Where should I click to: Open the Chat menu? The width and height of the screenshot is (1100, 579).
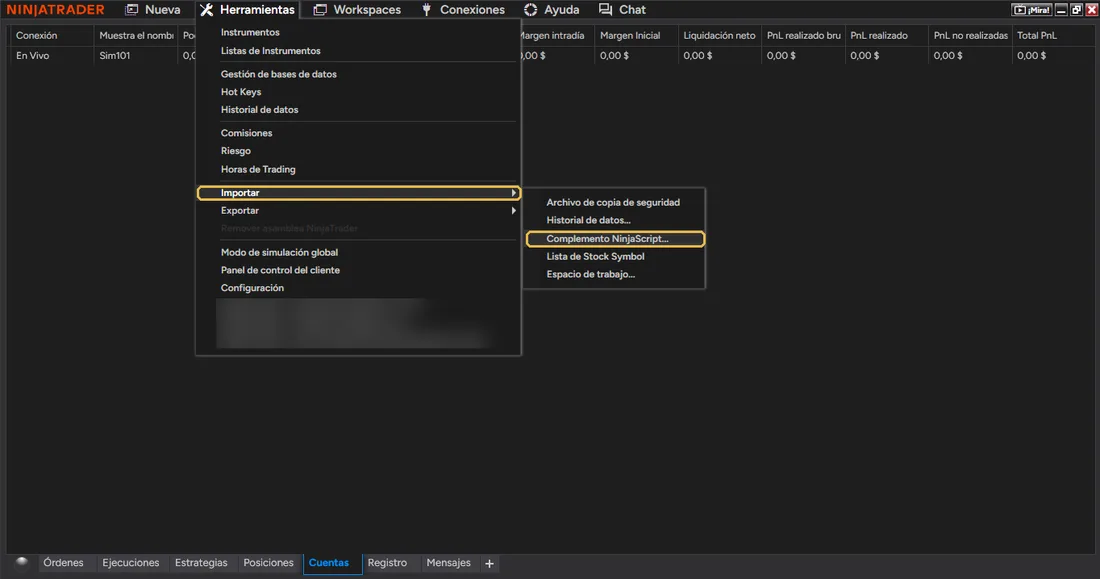click(x=632, y=10)
